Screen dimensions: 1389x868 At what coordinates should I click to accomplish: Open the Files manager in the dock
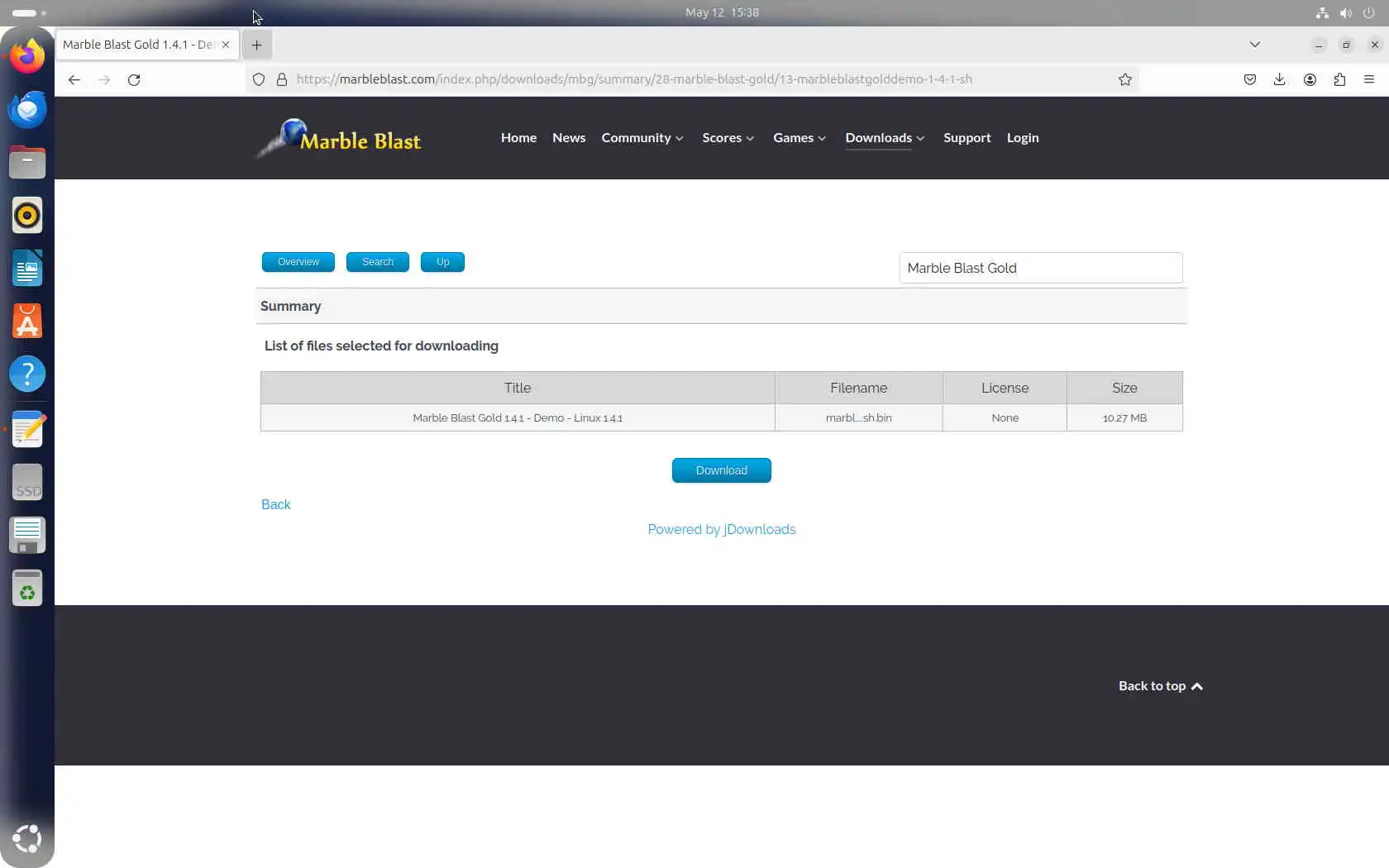[27, 162]
